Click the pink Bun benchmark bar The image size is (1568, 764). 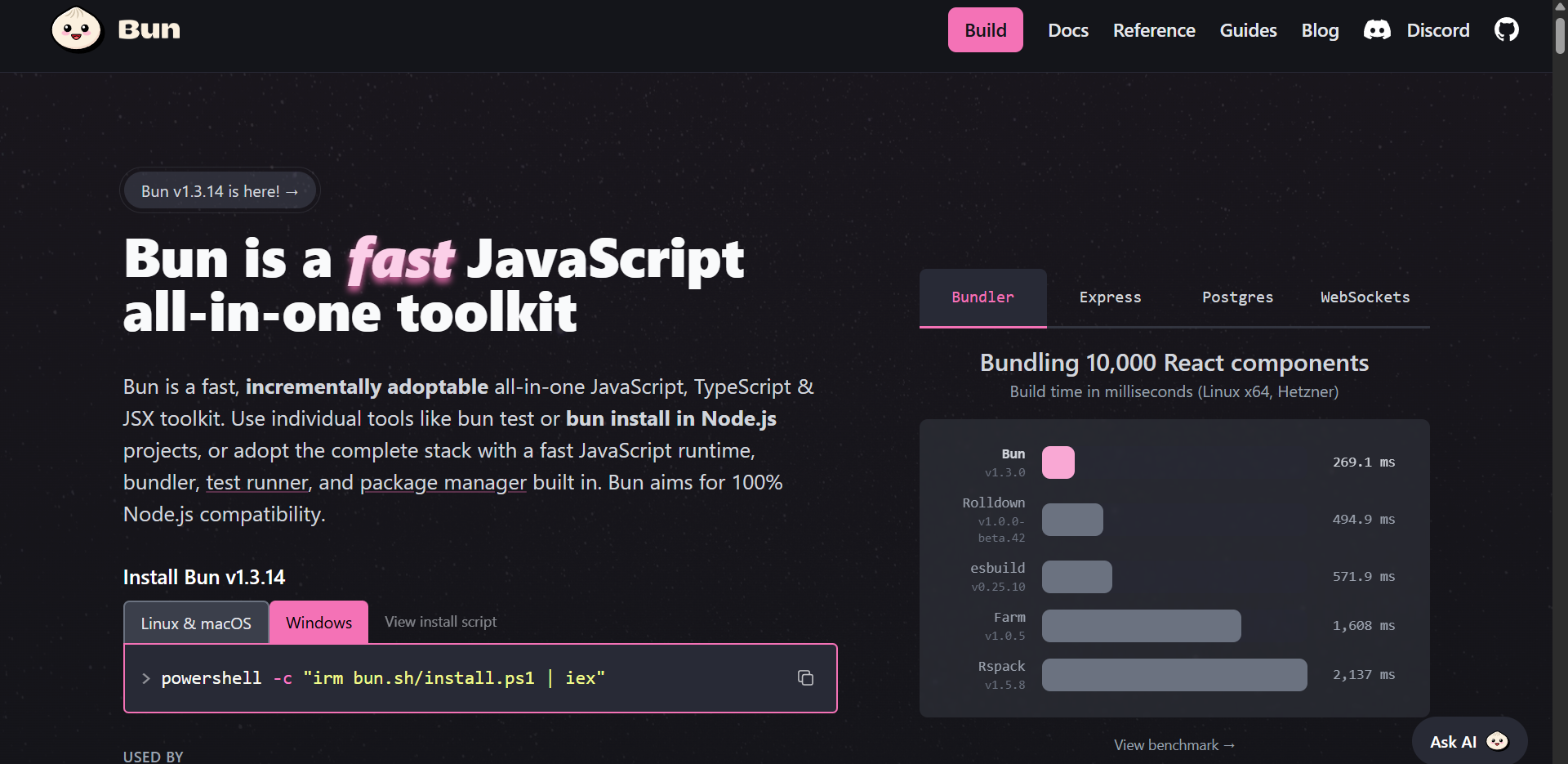[x=1058, y=462]
